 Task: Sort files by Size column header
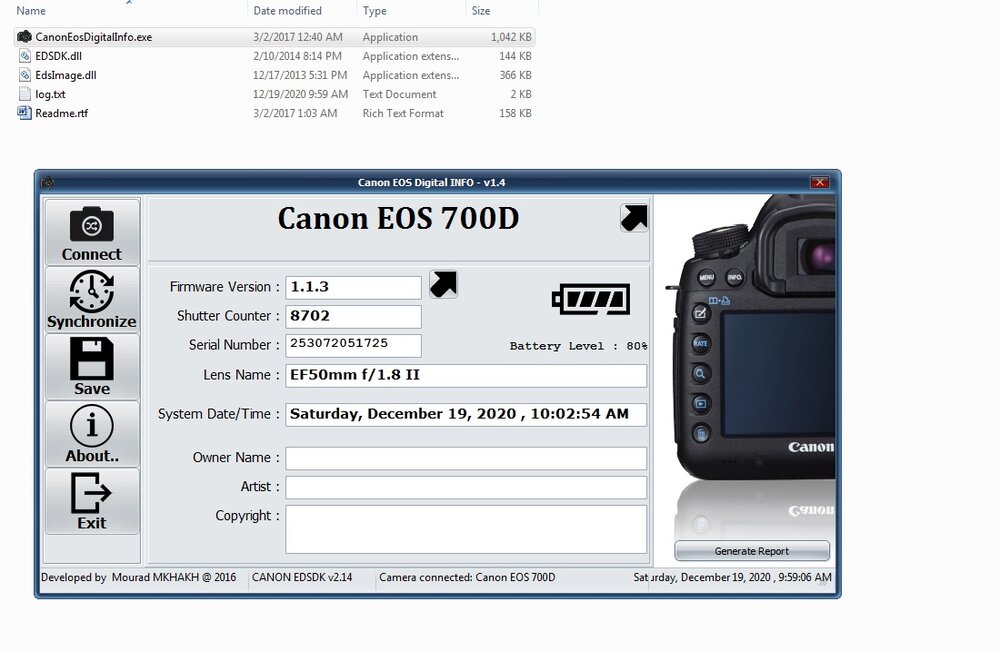481,11
